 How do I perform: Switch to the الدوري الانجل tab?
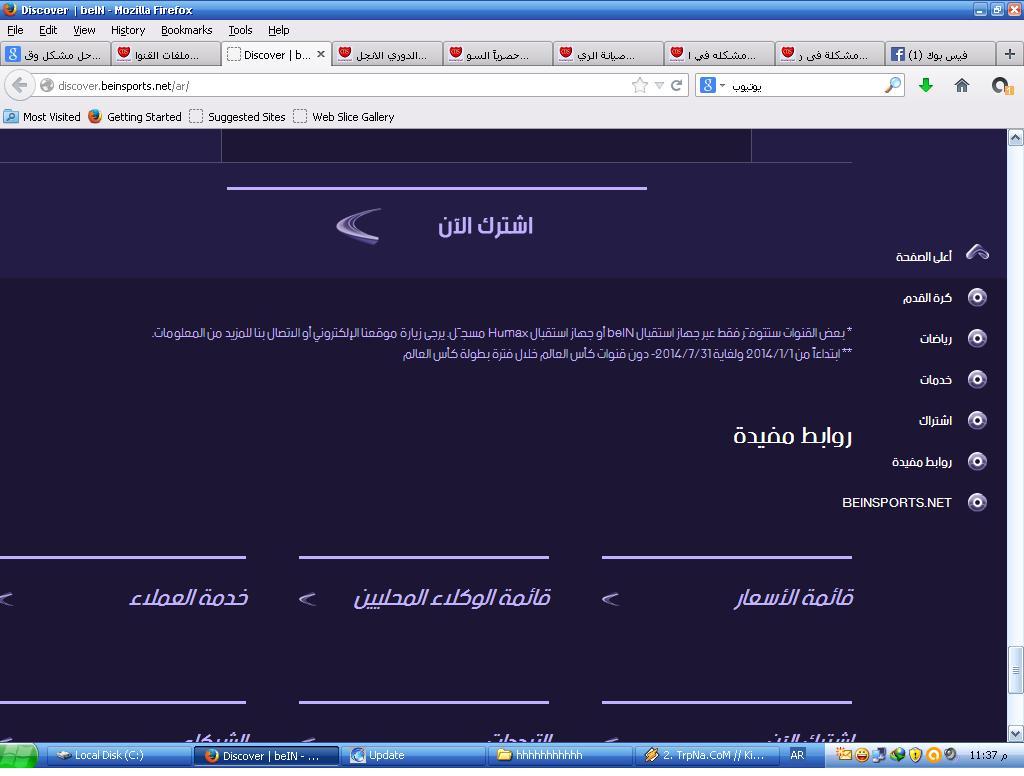387,54
